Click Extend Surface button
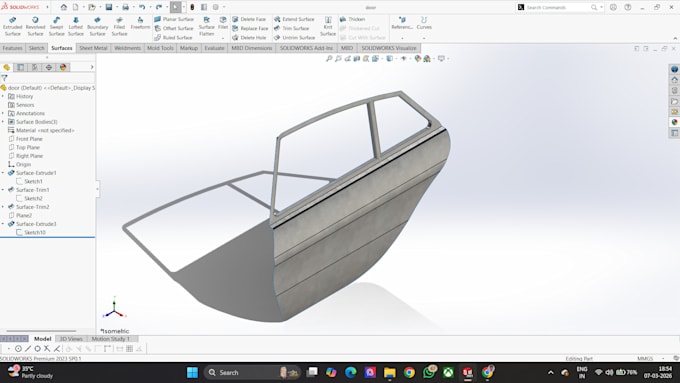This screenshot has width=680, height=383. pyautogui.click(x=294, y=19)
